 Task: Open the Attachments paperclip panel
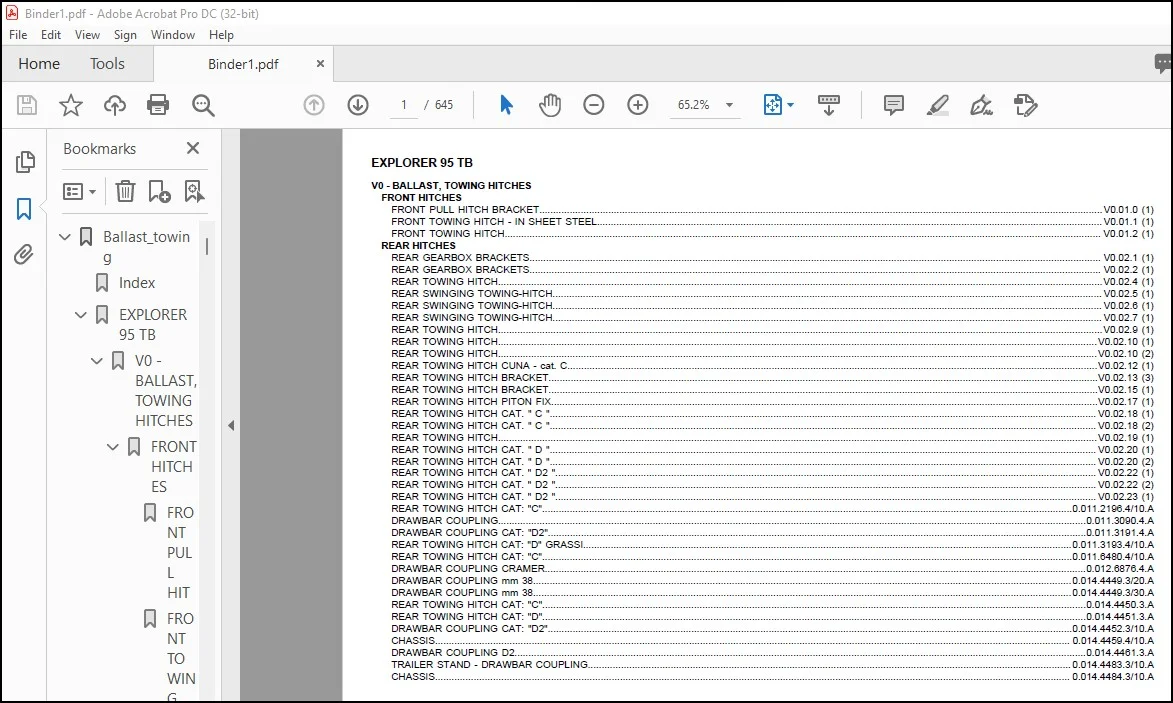(x=24, y=255)
